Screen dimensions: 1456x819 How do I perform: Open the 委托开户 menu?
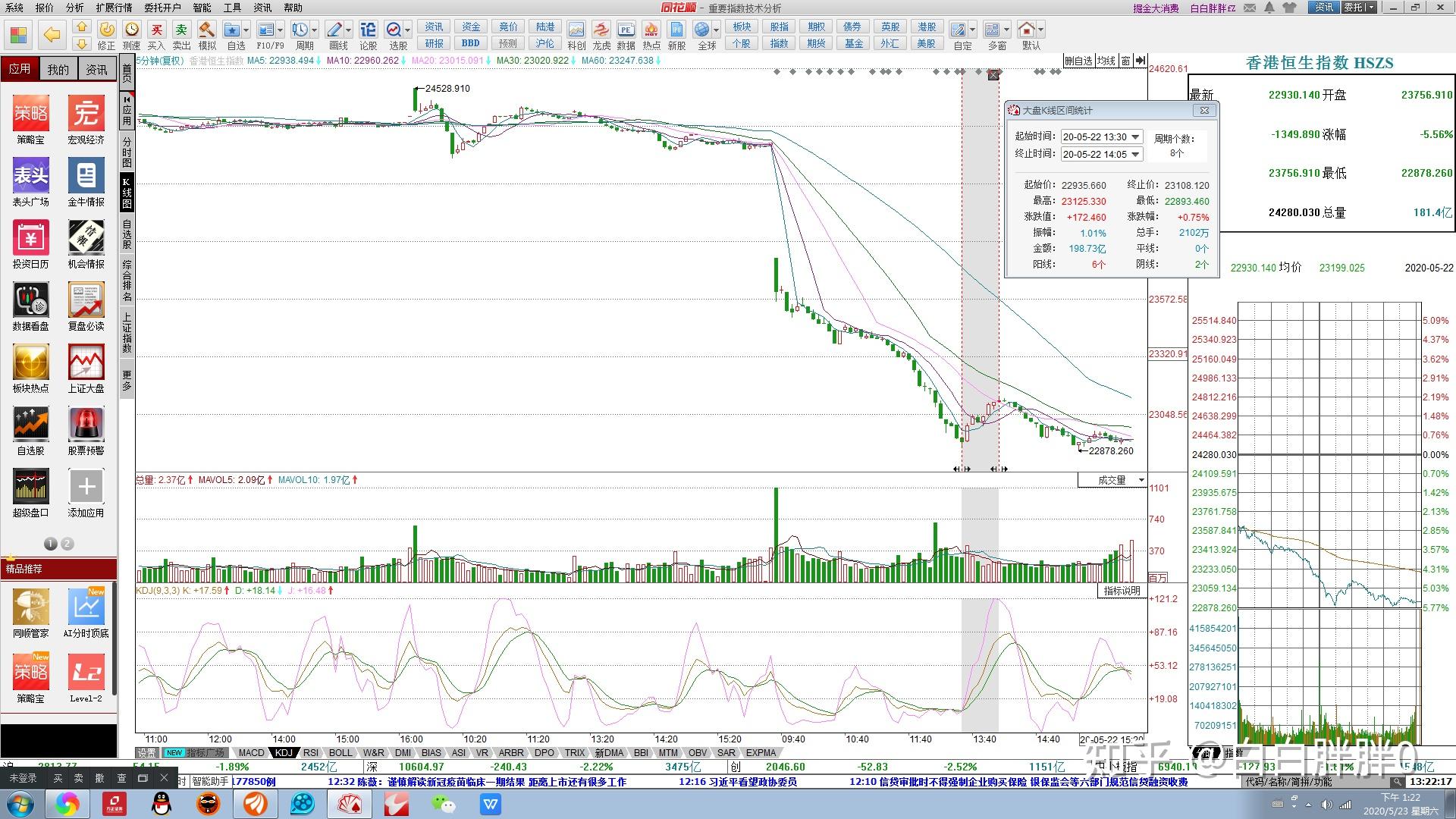(x=162, y=8)
